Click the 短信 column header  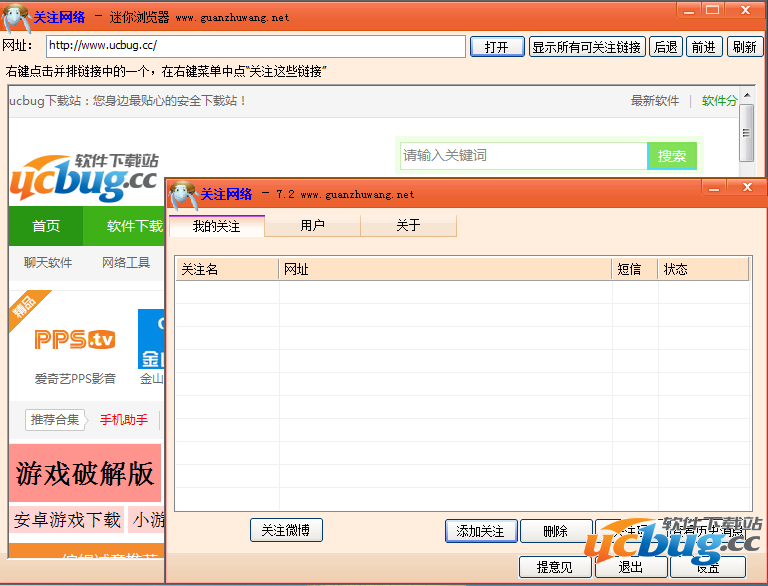(x=635, y=269)
